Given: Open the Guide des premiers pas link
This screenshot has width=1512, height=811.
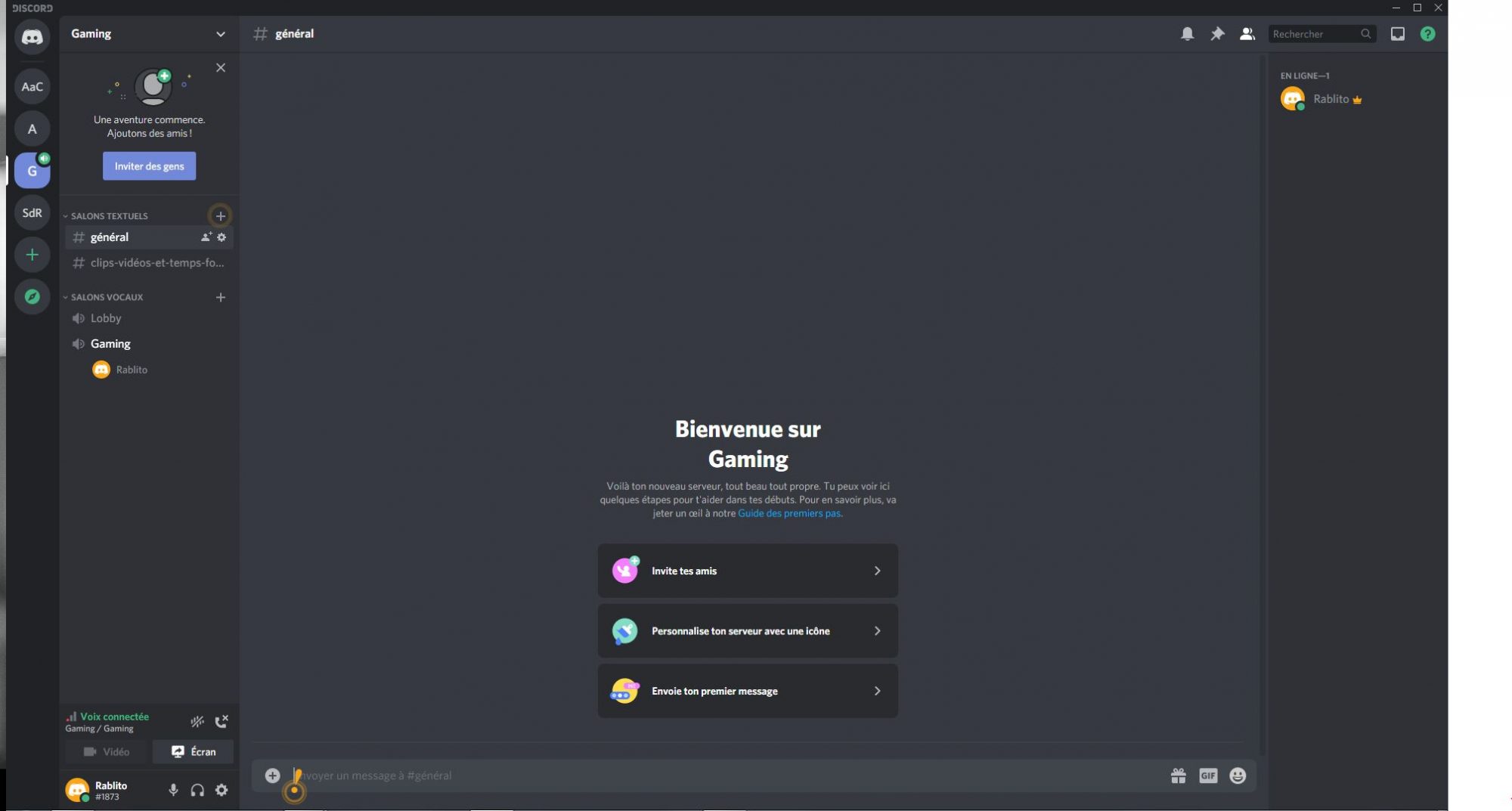Looking at the screenshot, I should point(789,513).
